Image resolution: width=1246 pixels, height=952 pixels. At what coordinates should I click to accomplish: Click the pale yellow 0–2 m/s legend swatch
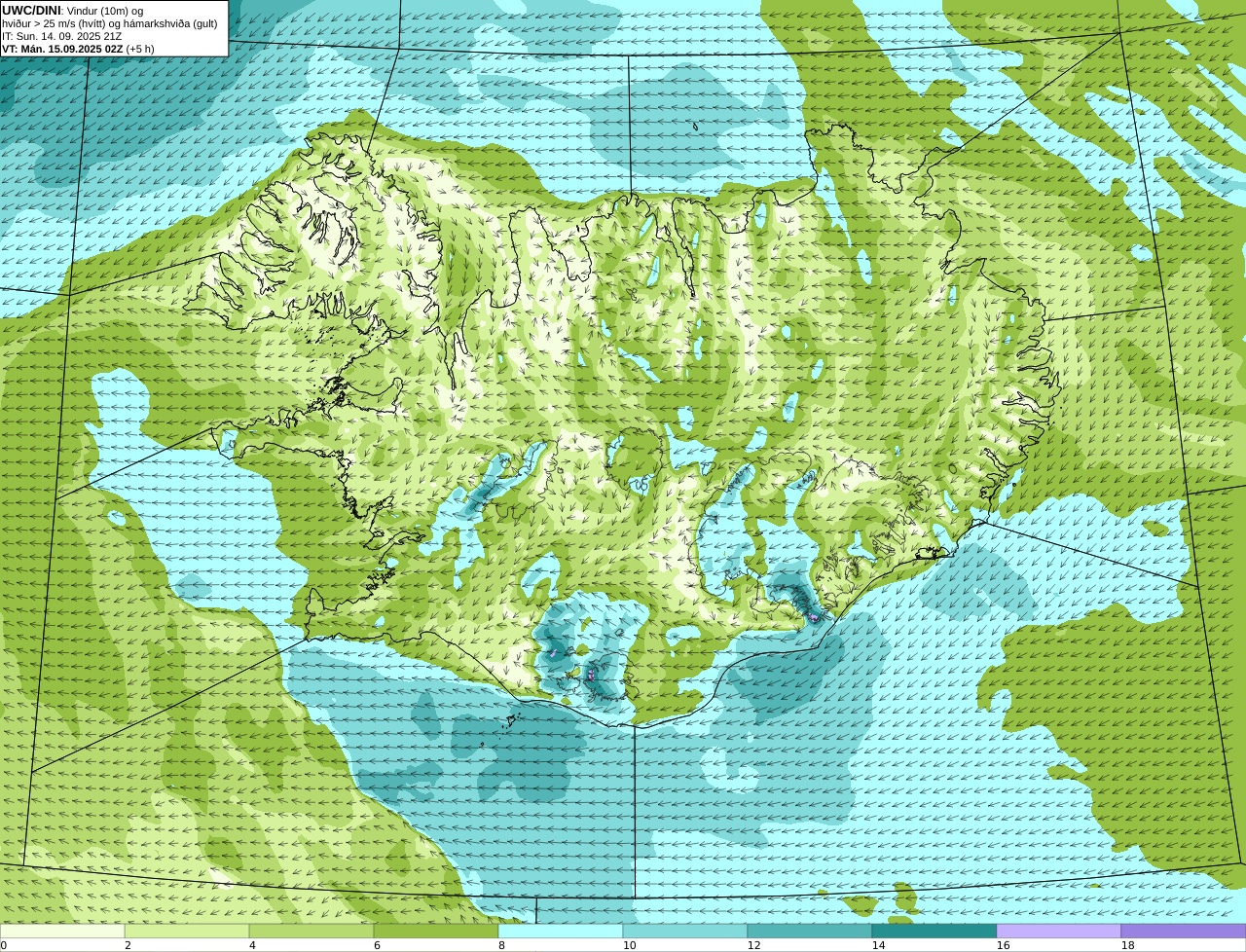[x=62, y=931]
